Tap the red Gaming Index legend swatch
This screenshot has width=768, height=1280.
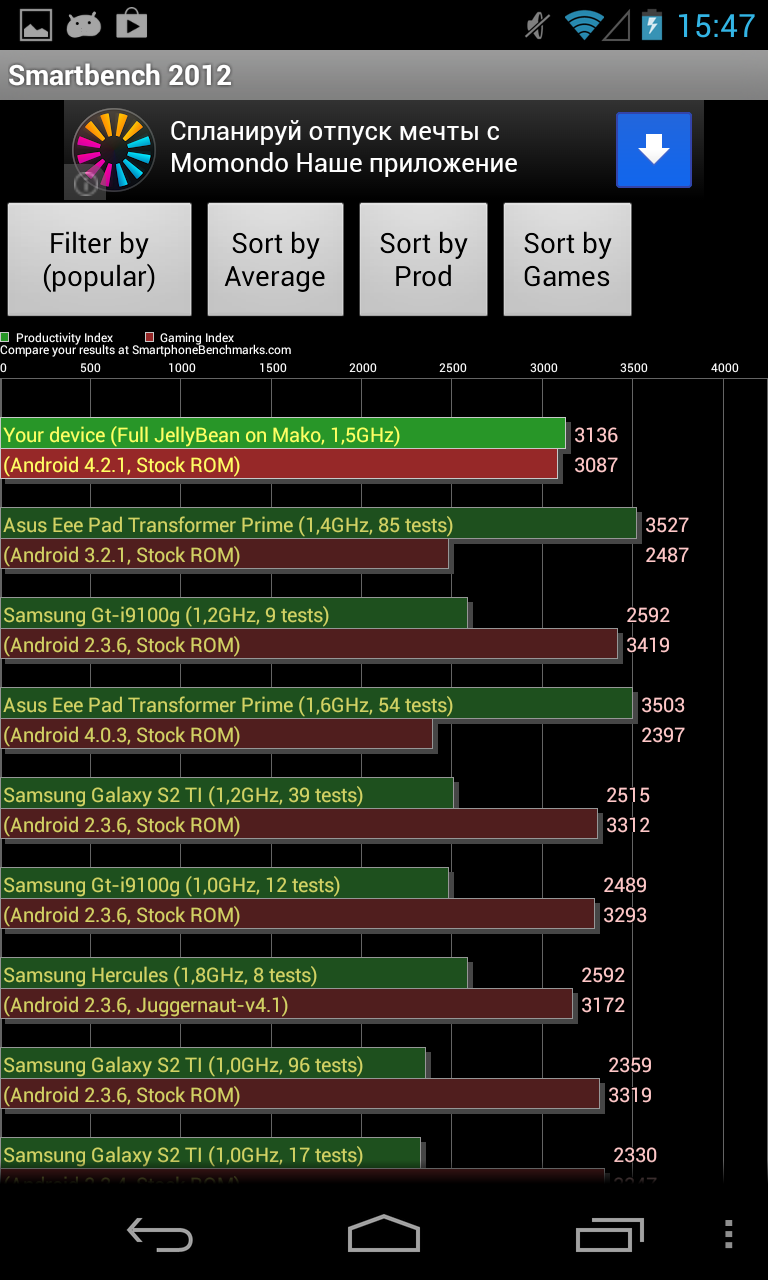pos(150,338)
